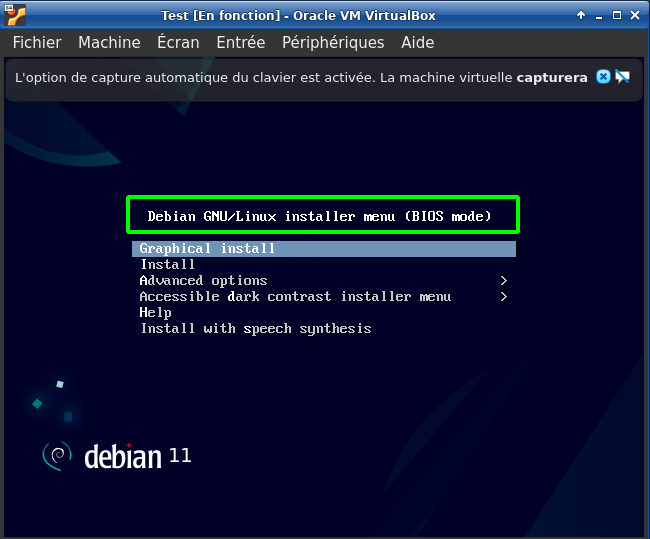
Task: Expand Accessible dark contrast submenu arrow
Action: tap(504, 296)
